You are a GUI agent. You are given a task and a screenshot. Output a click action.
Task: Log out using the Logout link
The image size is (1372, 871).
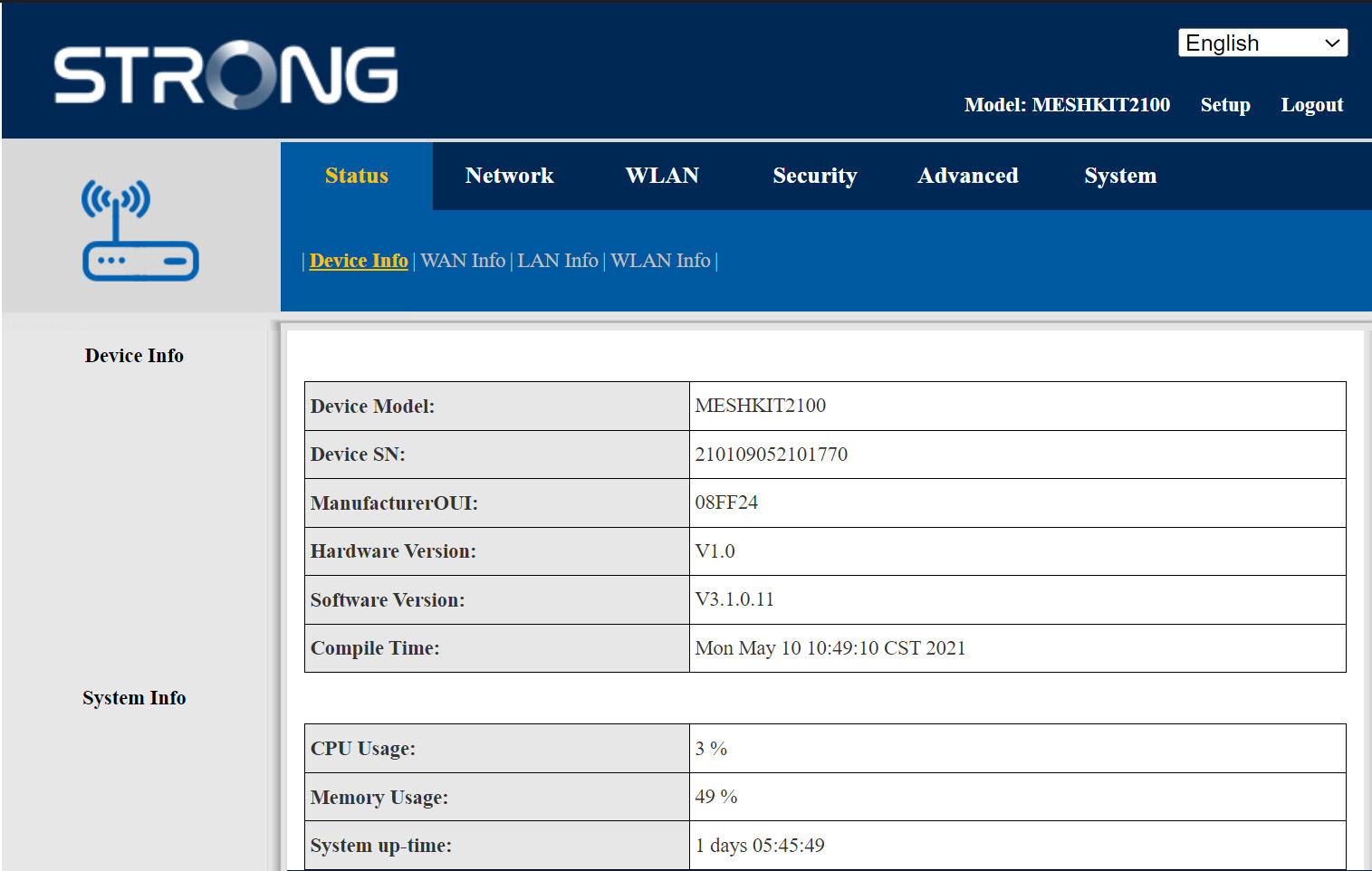(1311, 105)
